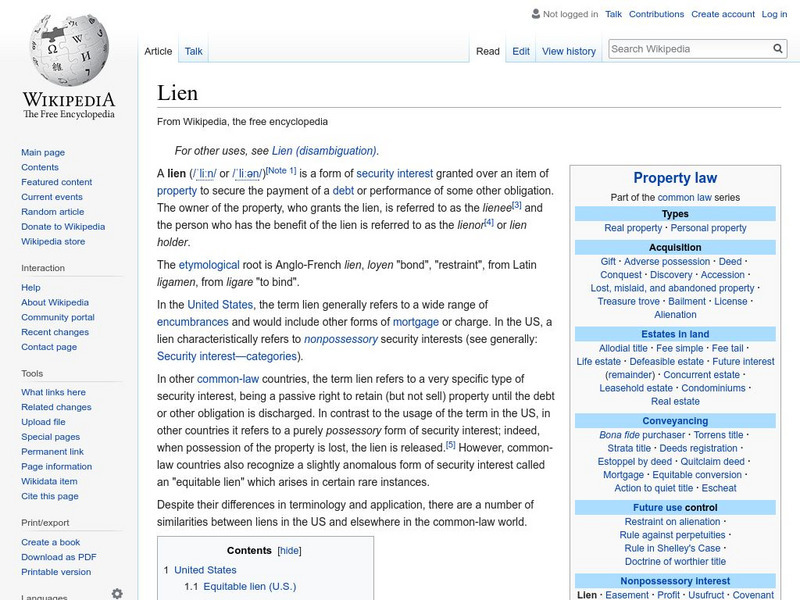The image size is (800, 600).
Task: Click the Wikipedia globe logo
Action: [x=69, y=50]
